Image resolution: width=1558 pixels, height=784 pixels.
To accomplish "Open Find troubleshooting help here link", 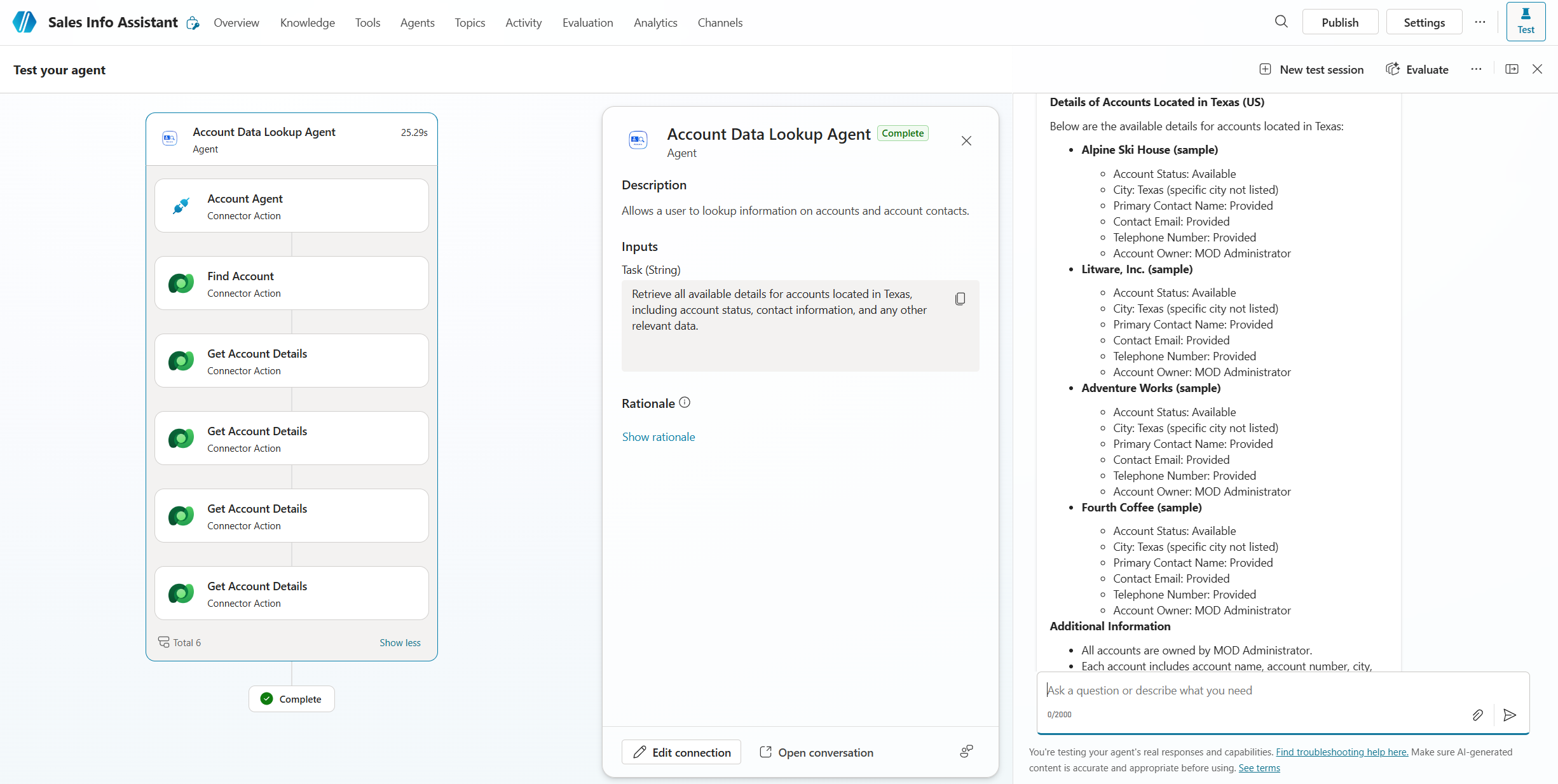I will pos(1342,752).
